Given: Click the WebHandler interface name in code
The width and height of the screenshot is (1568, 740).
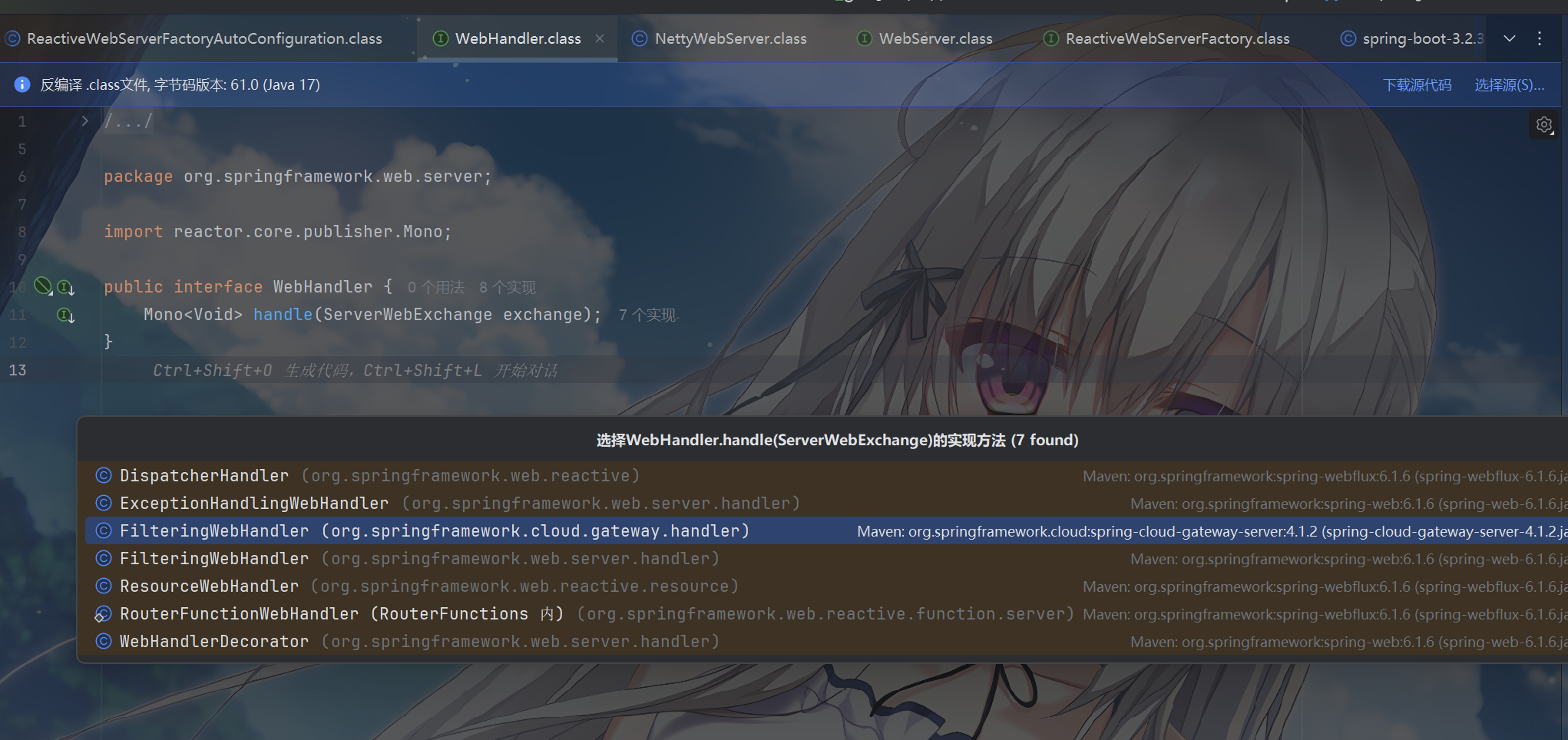Looking at the screenshot, I should tap(323, 287).
